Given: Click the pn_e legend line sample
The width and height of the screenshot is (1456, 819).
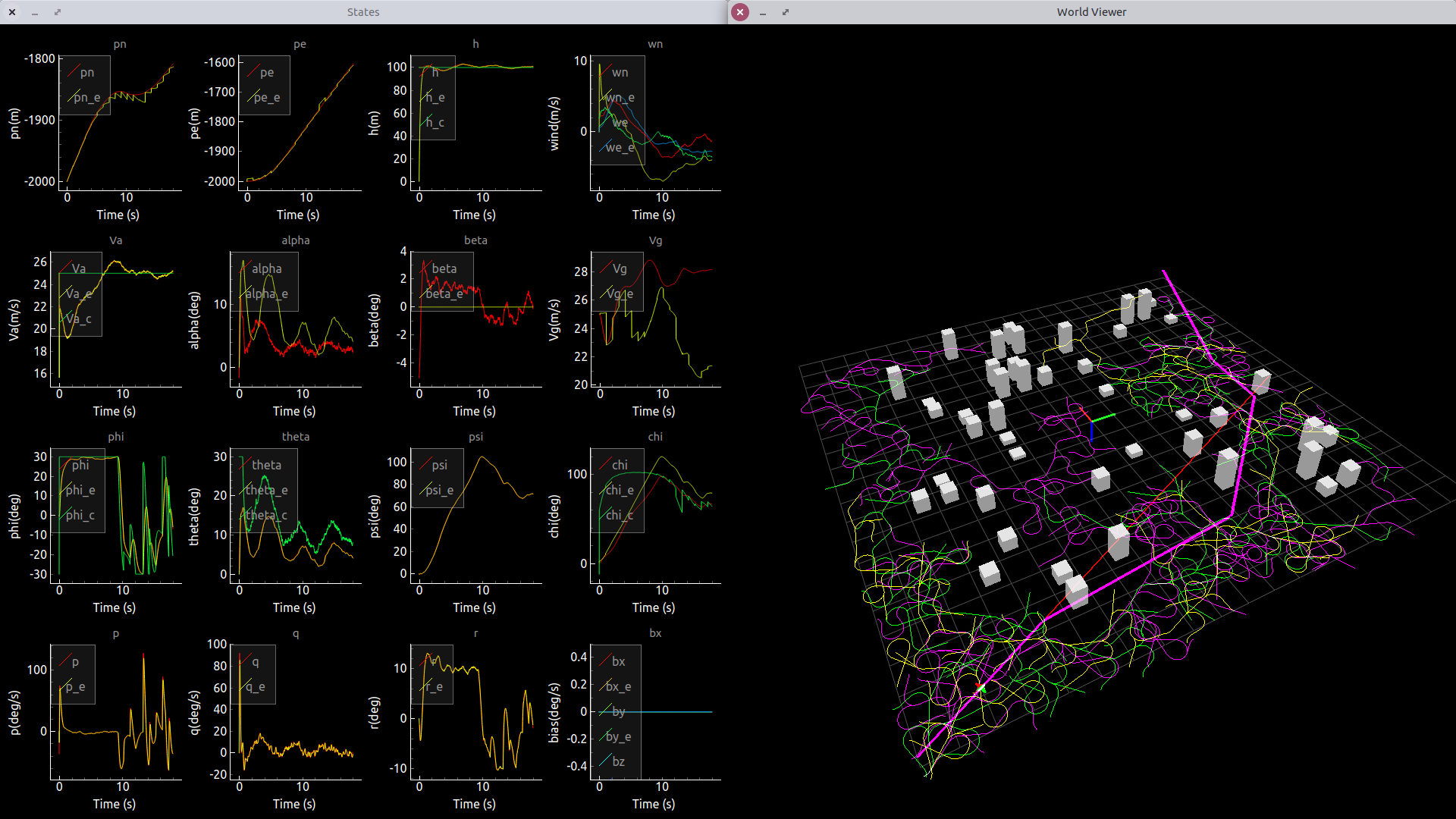Looking at the screenshot, I should pos(74,97).
